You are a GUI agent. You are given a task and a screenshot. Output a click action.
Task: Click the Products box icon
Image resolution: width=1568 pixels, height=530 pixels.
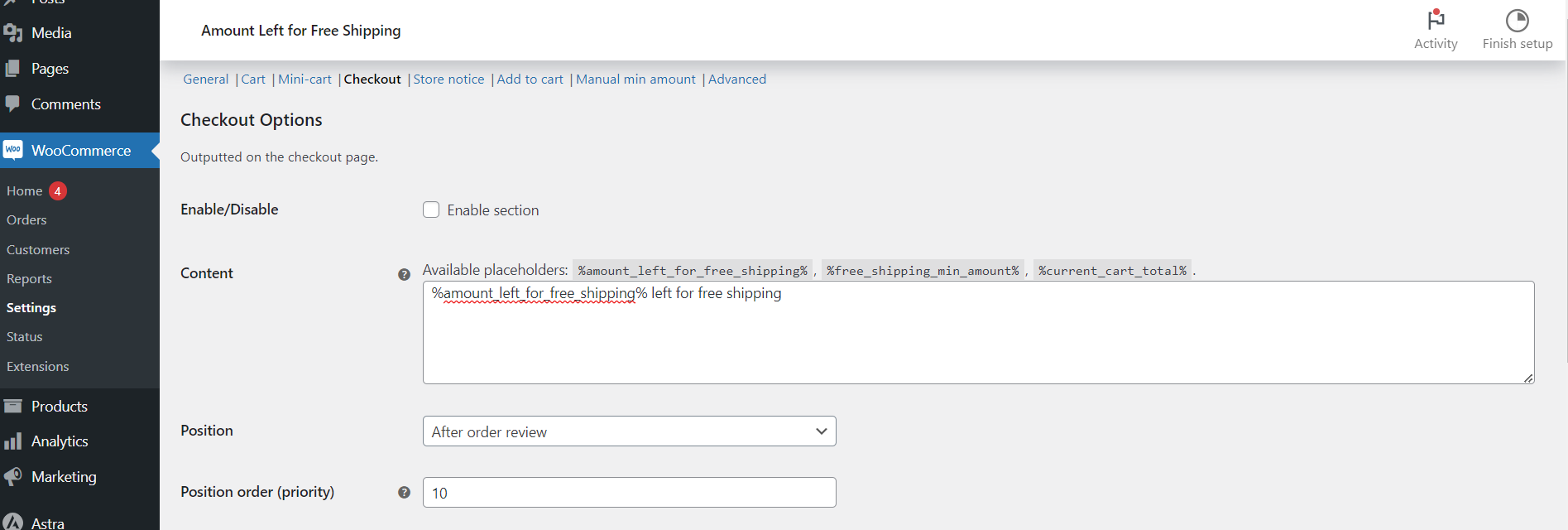pyautogui.click(x=12, y=406)
